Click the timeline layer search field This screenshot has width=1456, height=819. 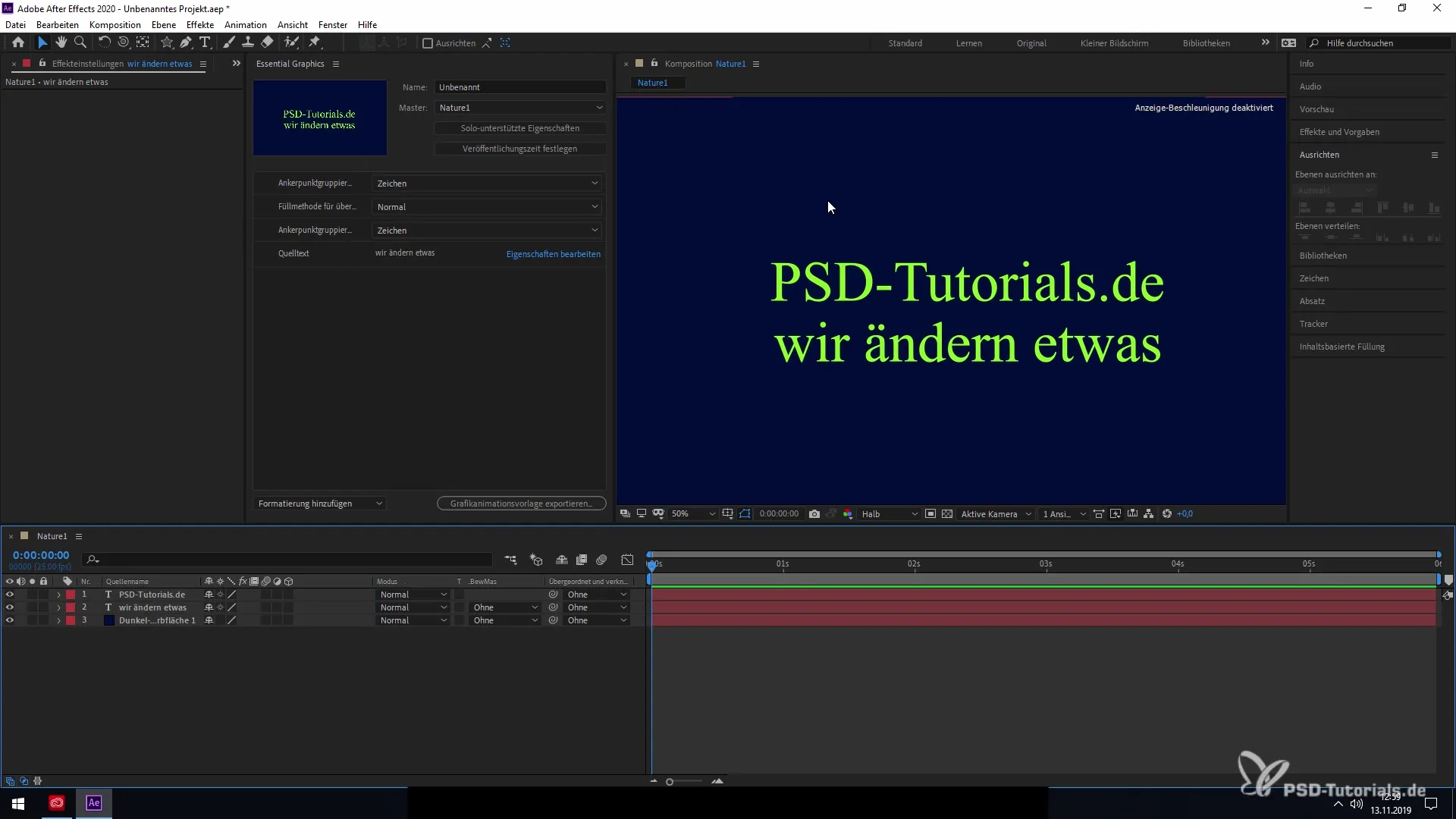(287, 560)
